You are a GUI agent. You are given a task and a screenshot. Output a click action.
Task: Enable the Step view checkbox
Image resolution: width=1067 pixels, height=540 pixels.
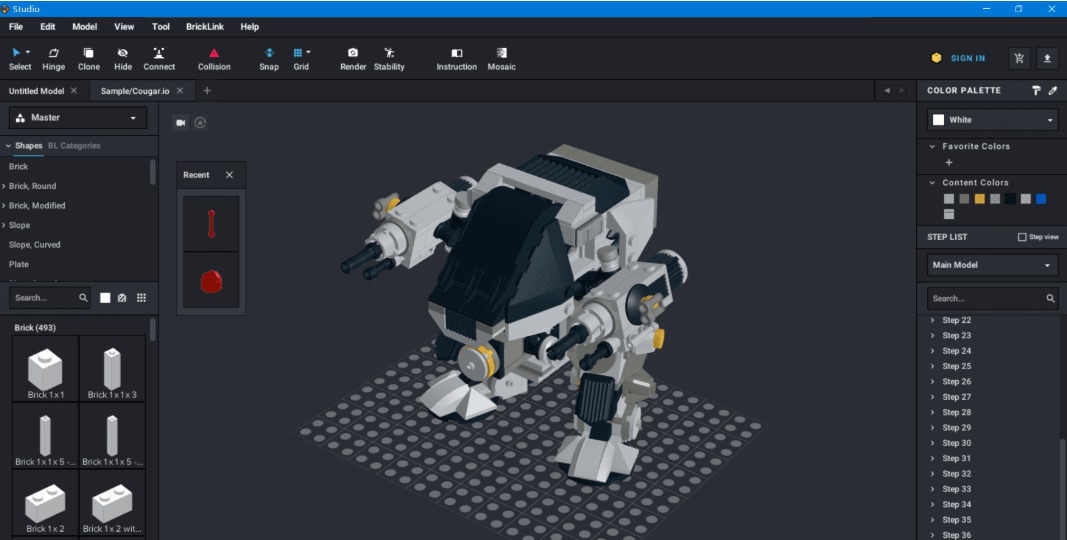coord(1021,237)
